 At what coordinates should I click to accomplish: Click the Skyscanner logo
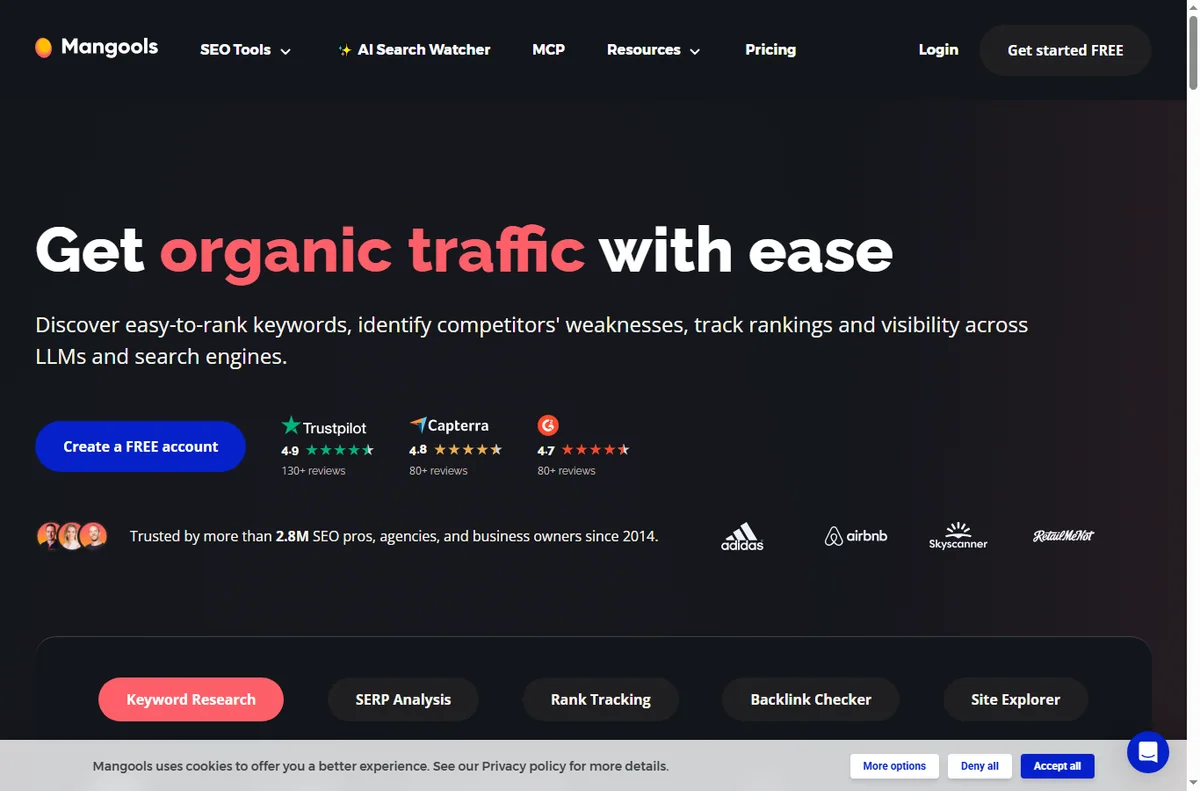point(958,536)
